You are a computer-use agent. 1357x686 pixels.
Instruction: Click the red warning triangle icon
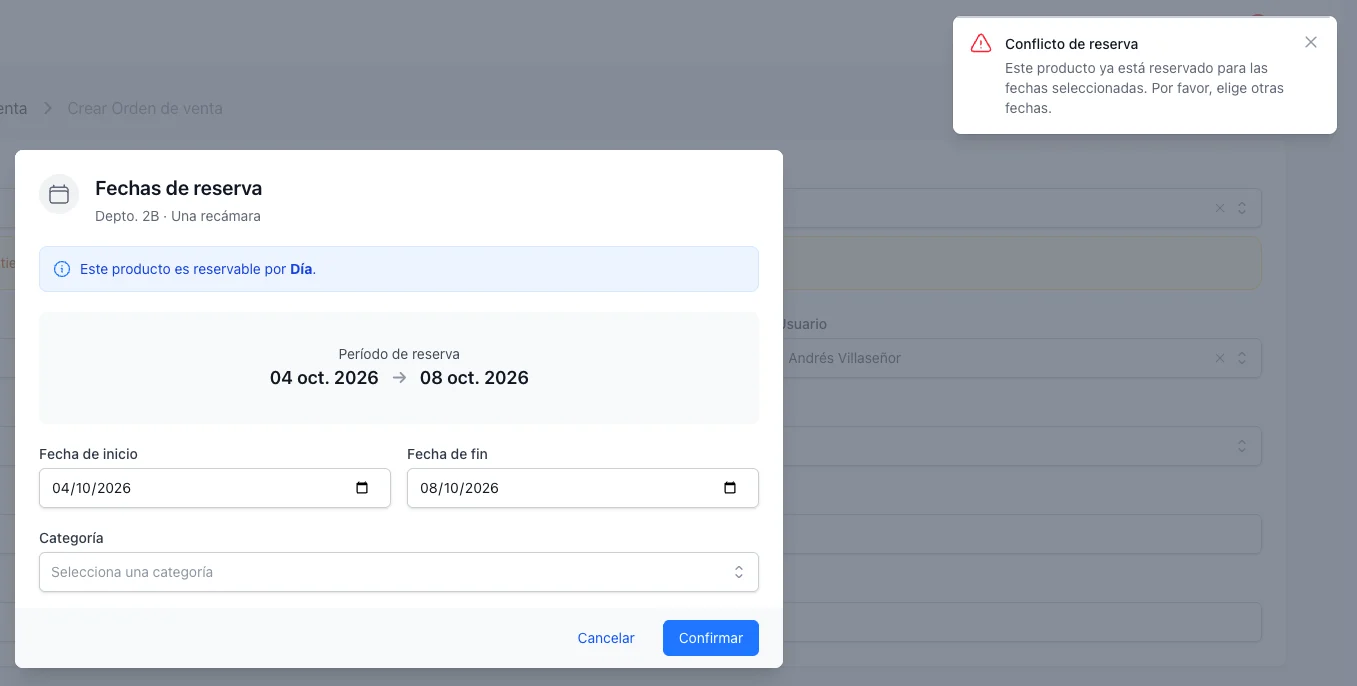pyautogui.click(x=981, y=44)
